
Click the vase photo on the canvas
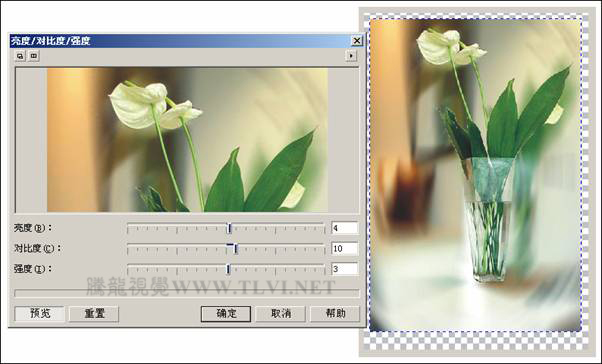point(475,175)
